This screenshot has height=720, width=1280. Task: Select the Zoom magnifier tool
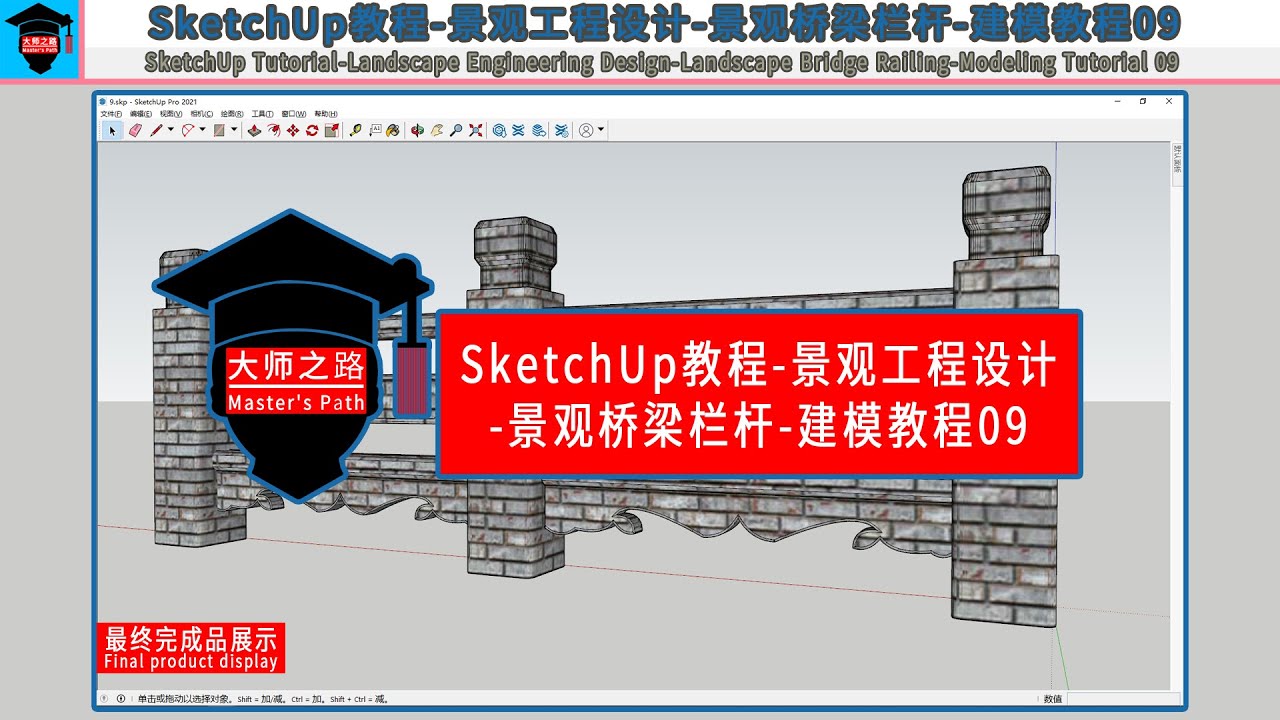(456, 130)
